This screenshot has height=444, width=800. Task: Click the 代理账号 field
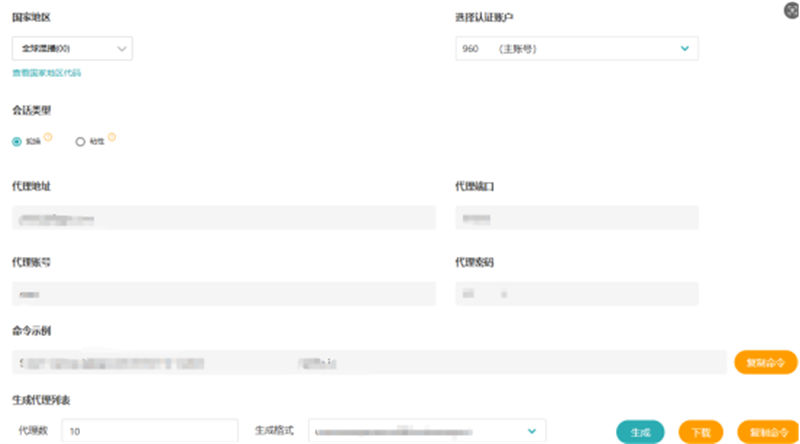click(224, 294)
